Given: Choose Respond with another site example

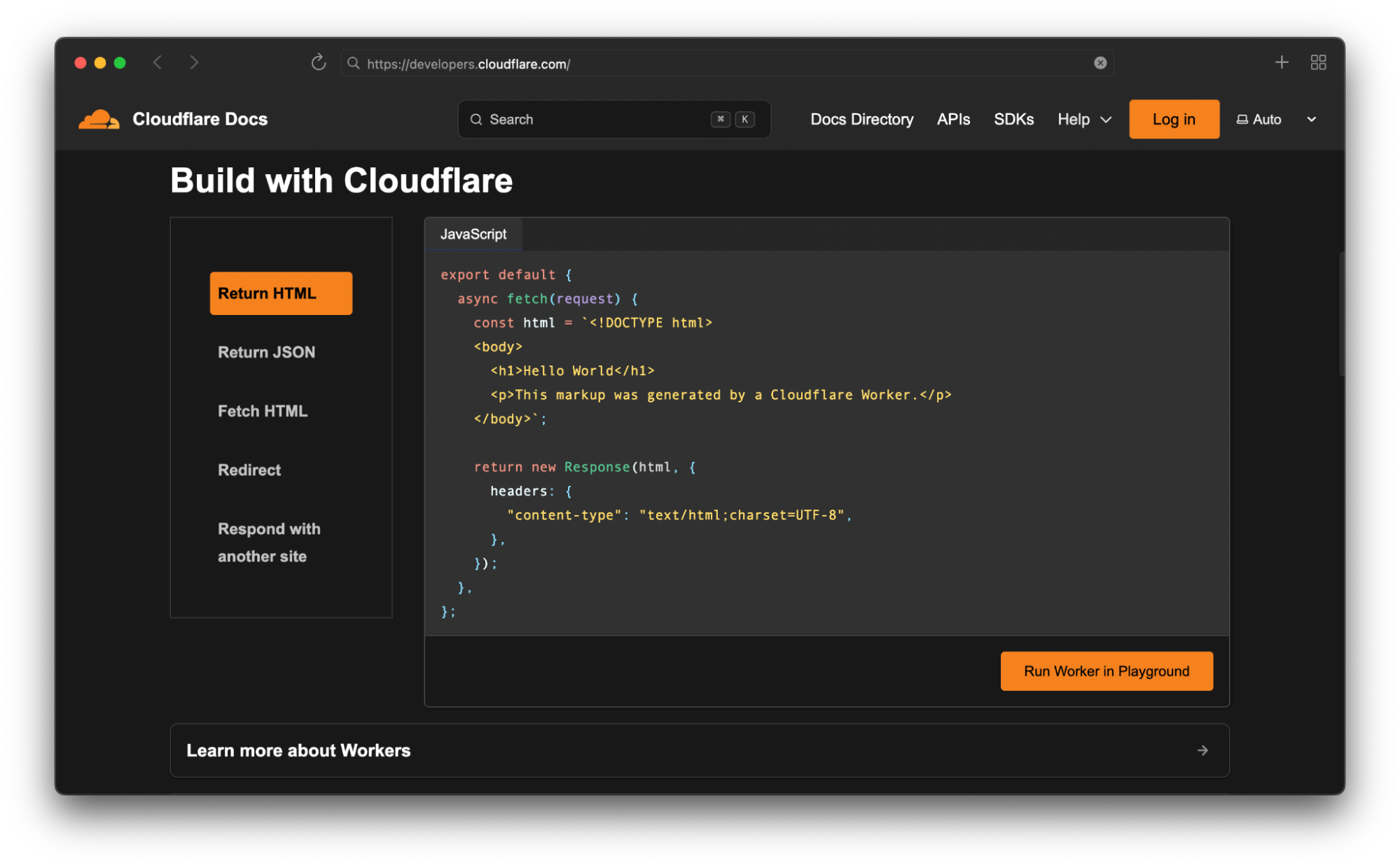Looking at the screenshot, I should click(269, 542).
